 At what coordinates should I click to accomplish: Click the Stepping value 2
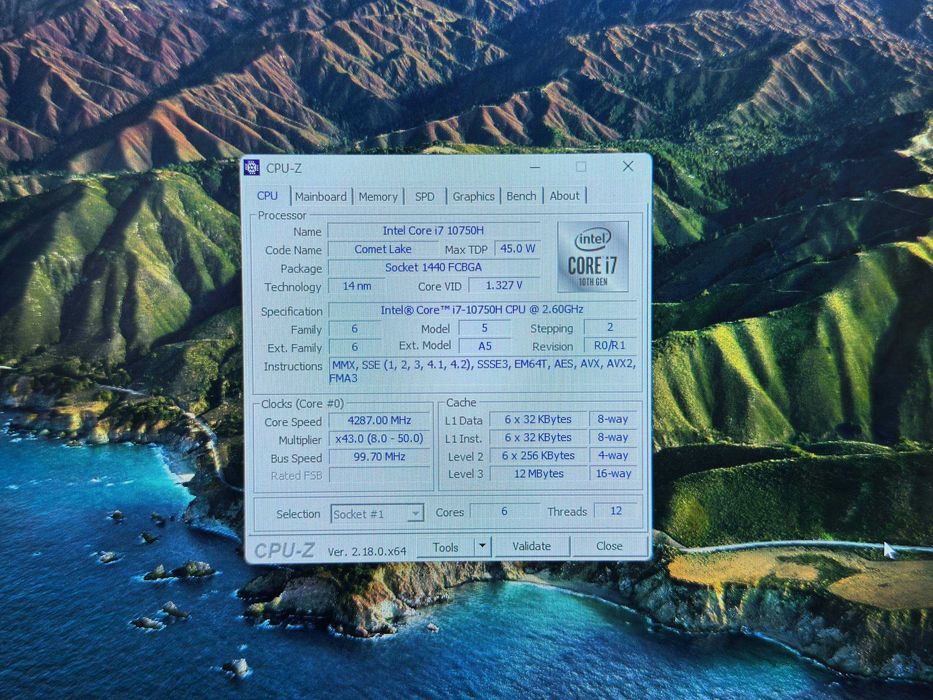click(x=610, y=327)
